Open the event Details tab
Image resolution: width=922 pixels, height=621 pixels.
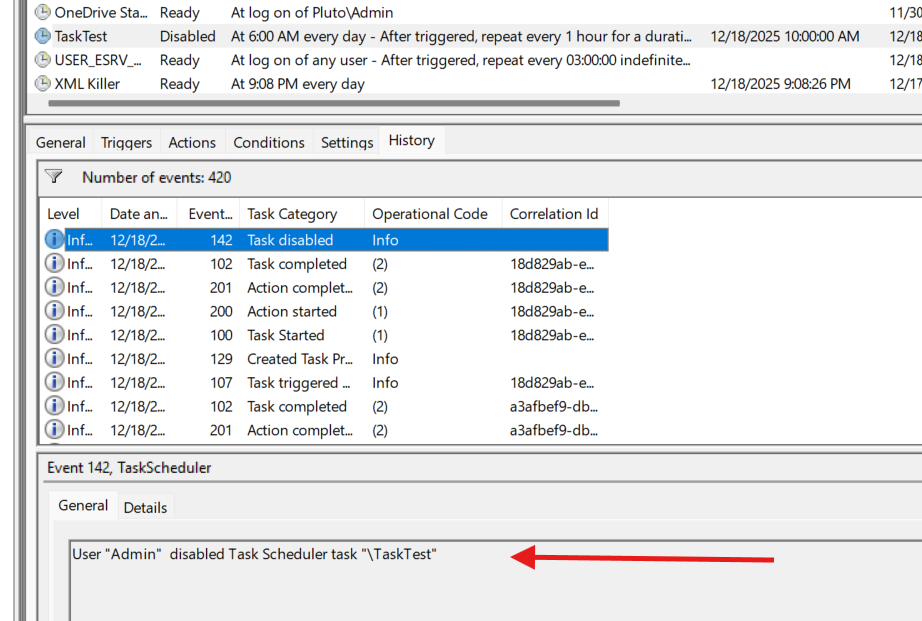(x=145, y=508)
